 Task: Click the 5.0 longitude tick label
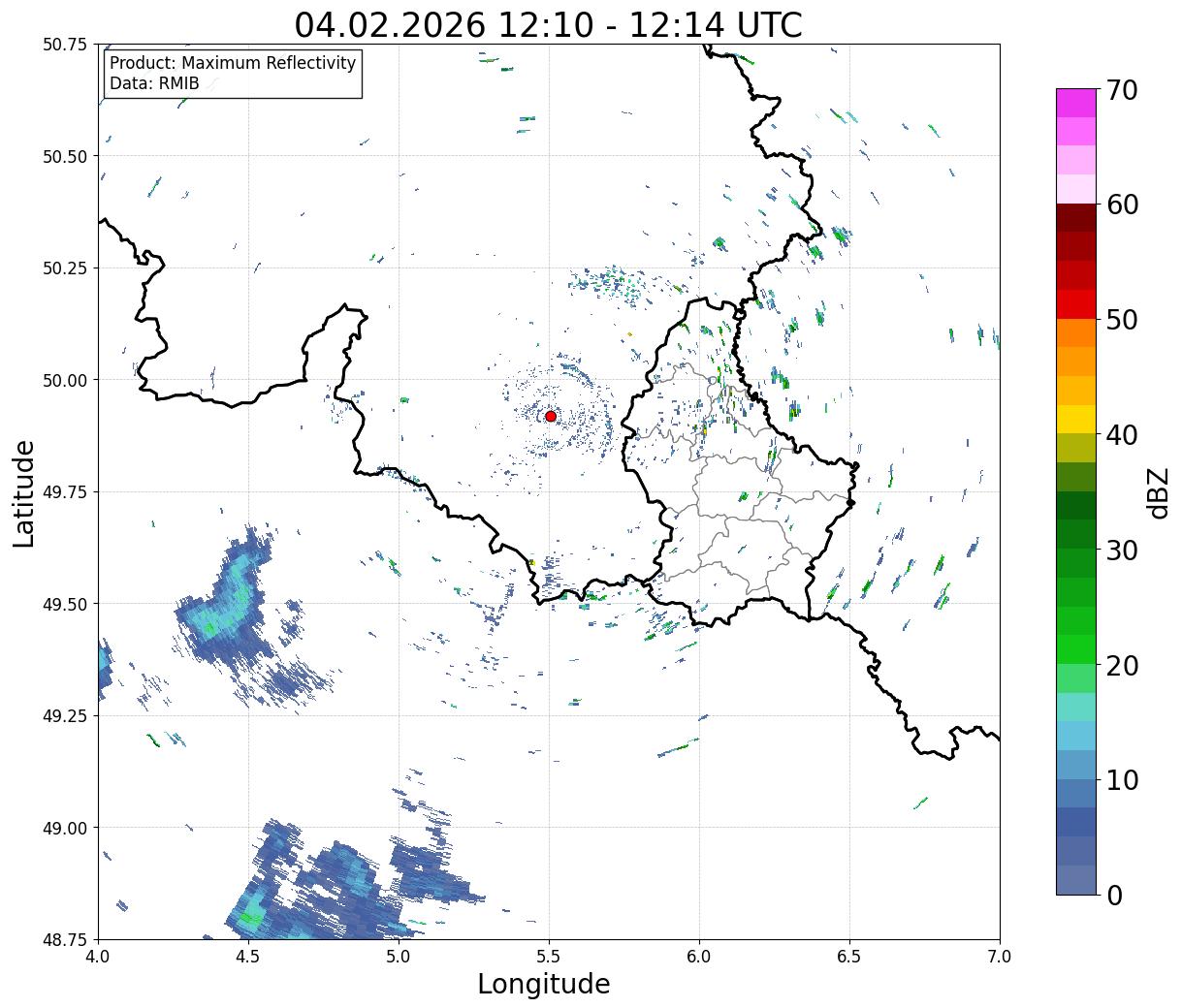tap(399, 957)
